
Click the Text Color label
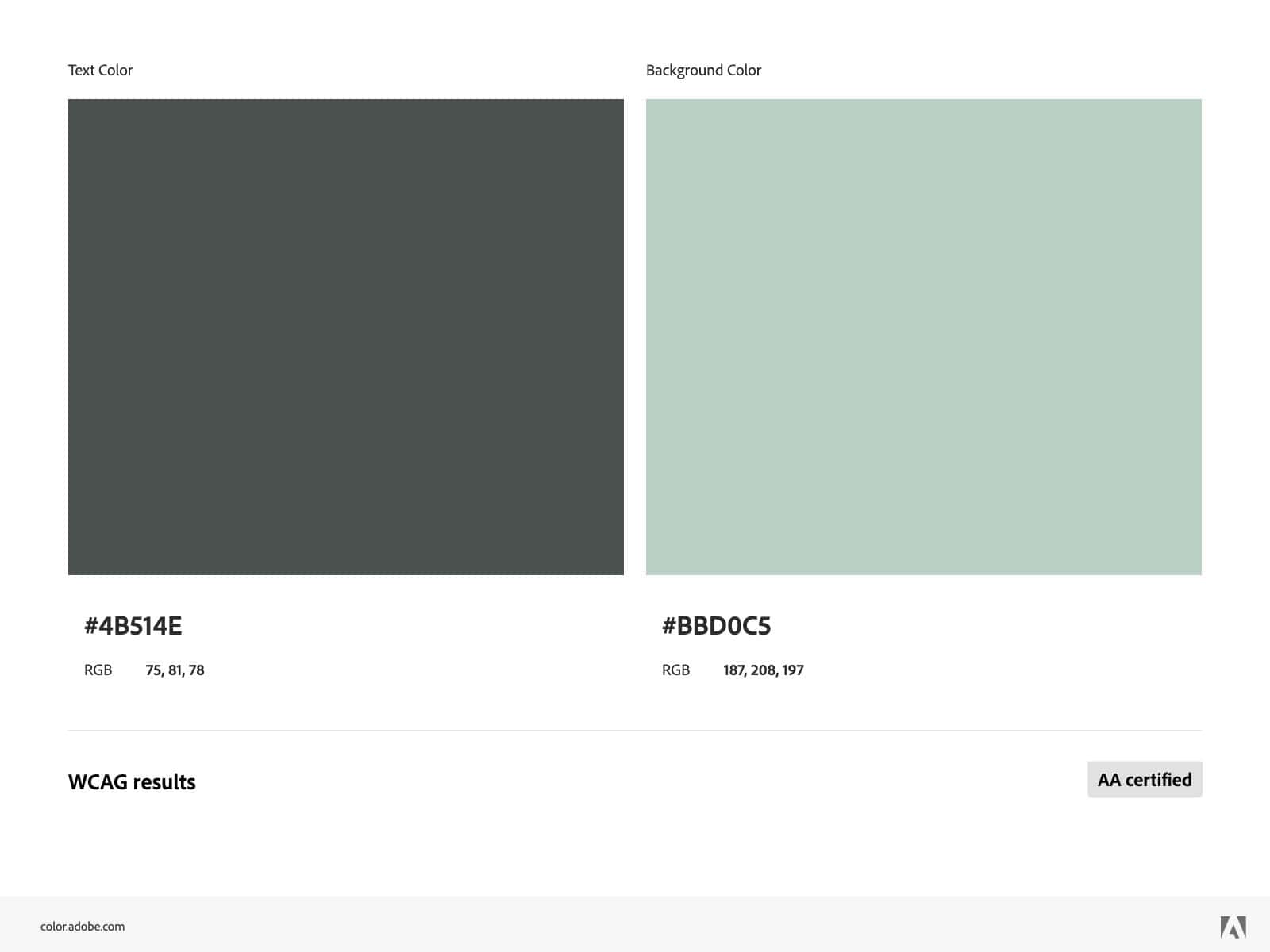pos(100,70)
